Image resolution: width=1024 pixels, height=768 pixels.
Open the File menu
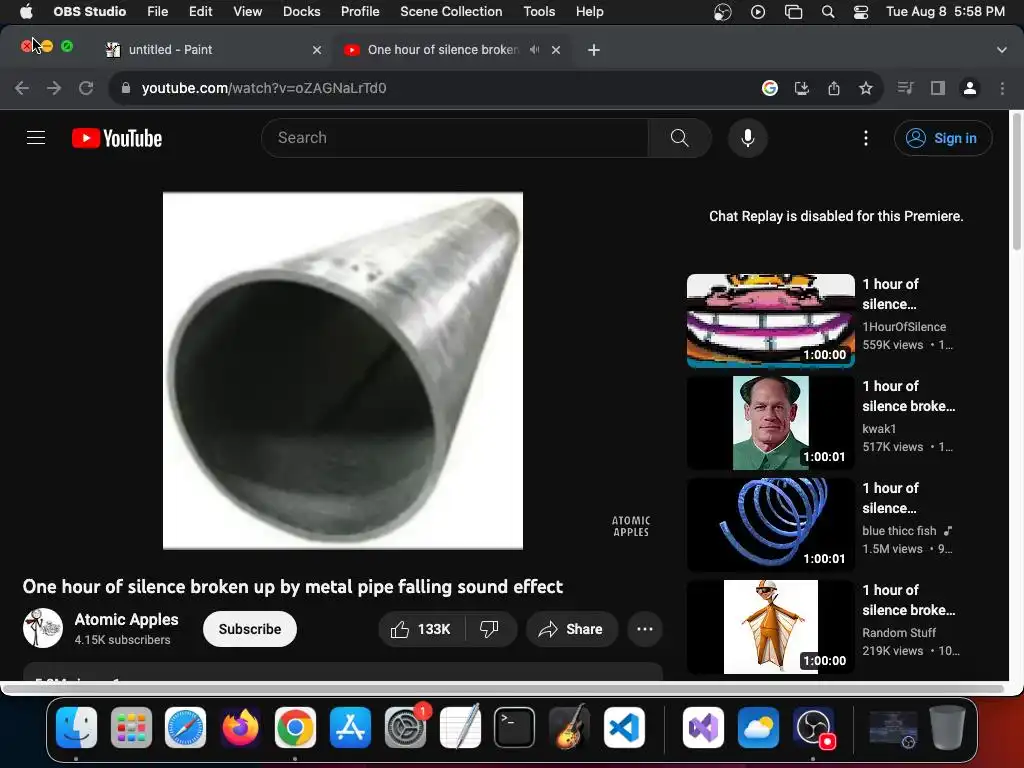(157, 12)
